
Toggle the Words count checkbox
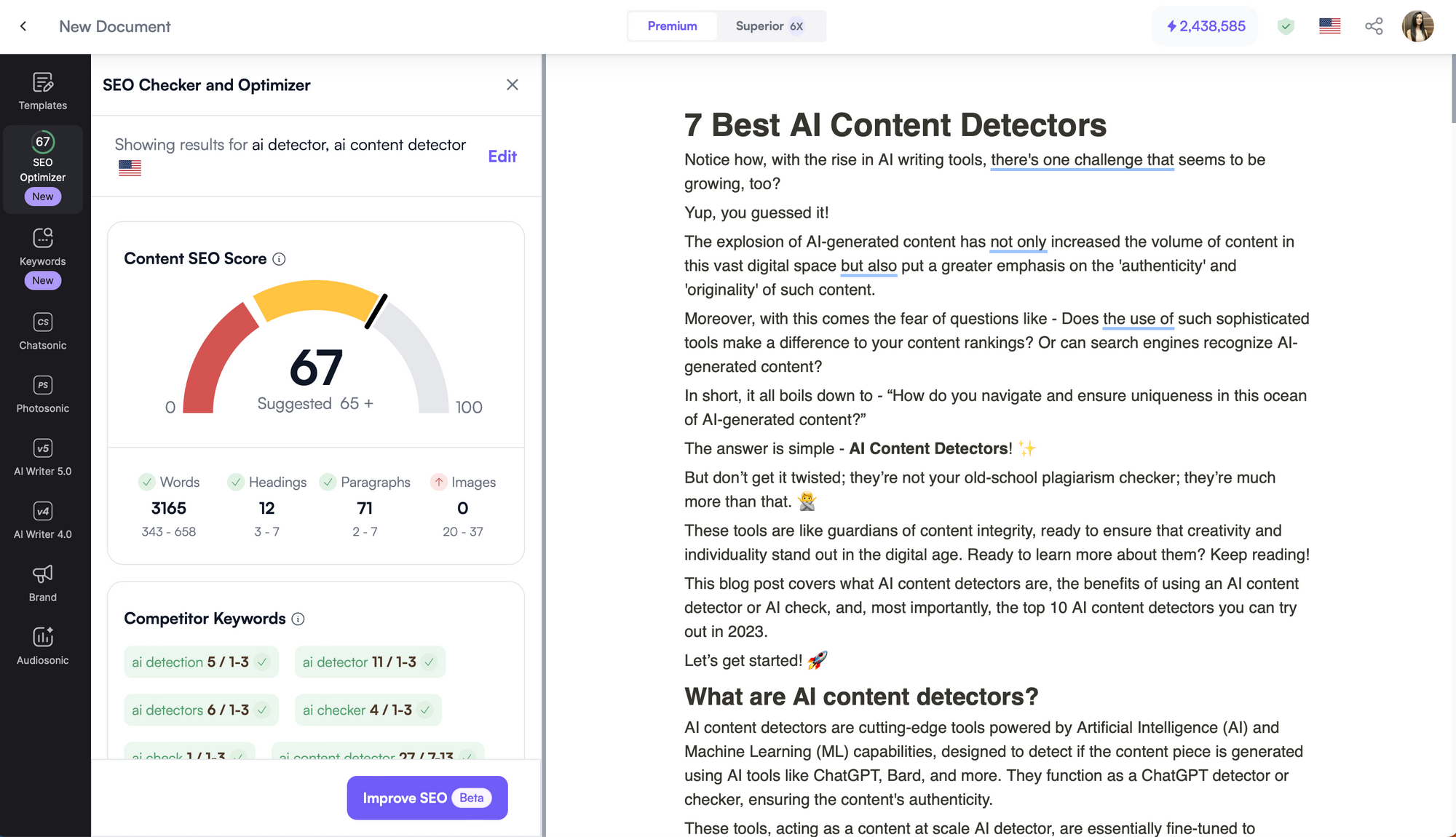146,481
